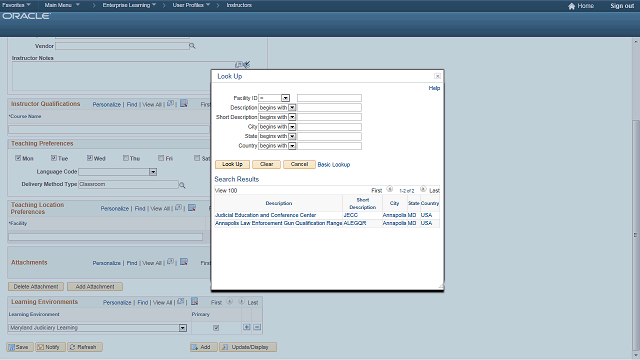This screenshot has width=640, height=360.
Task: Click the Look Up button
Action: 232,164
